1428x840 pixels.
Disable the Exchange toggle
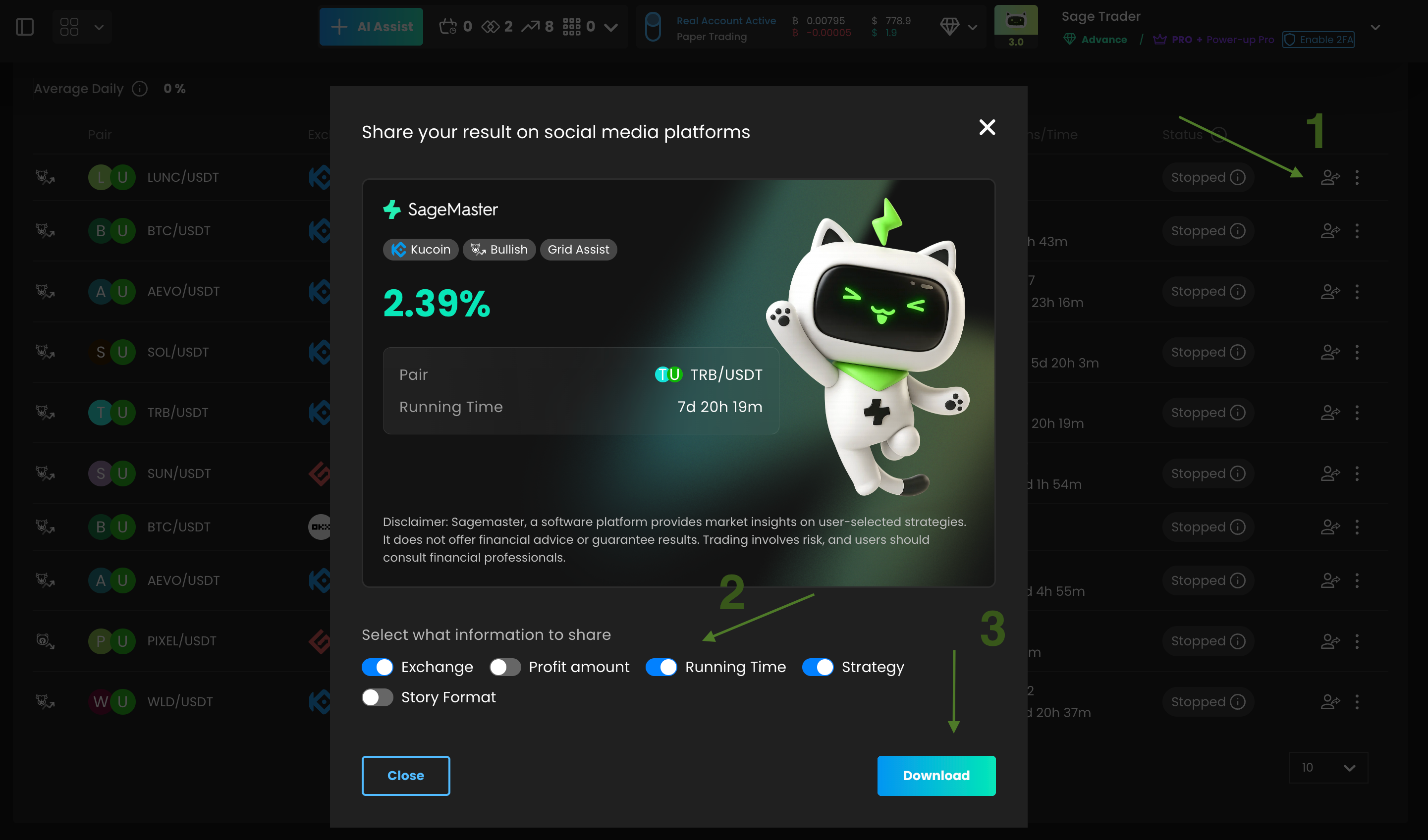click(378, 667)
